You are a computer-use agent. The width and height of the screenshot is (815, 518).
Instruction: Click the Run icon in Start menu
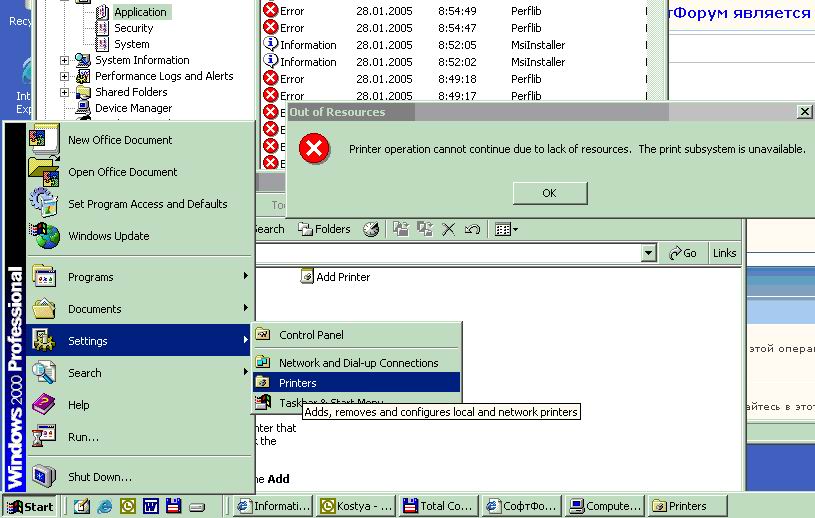[x=44, y=436]
